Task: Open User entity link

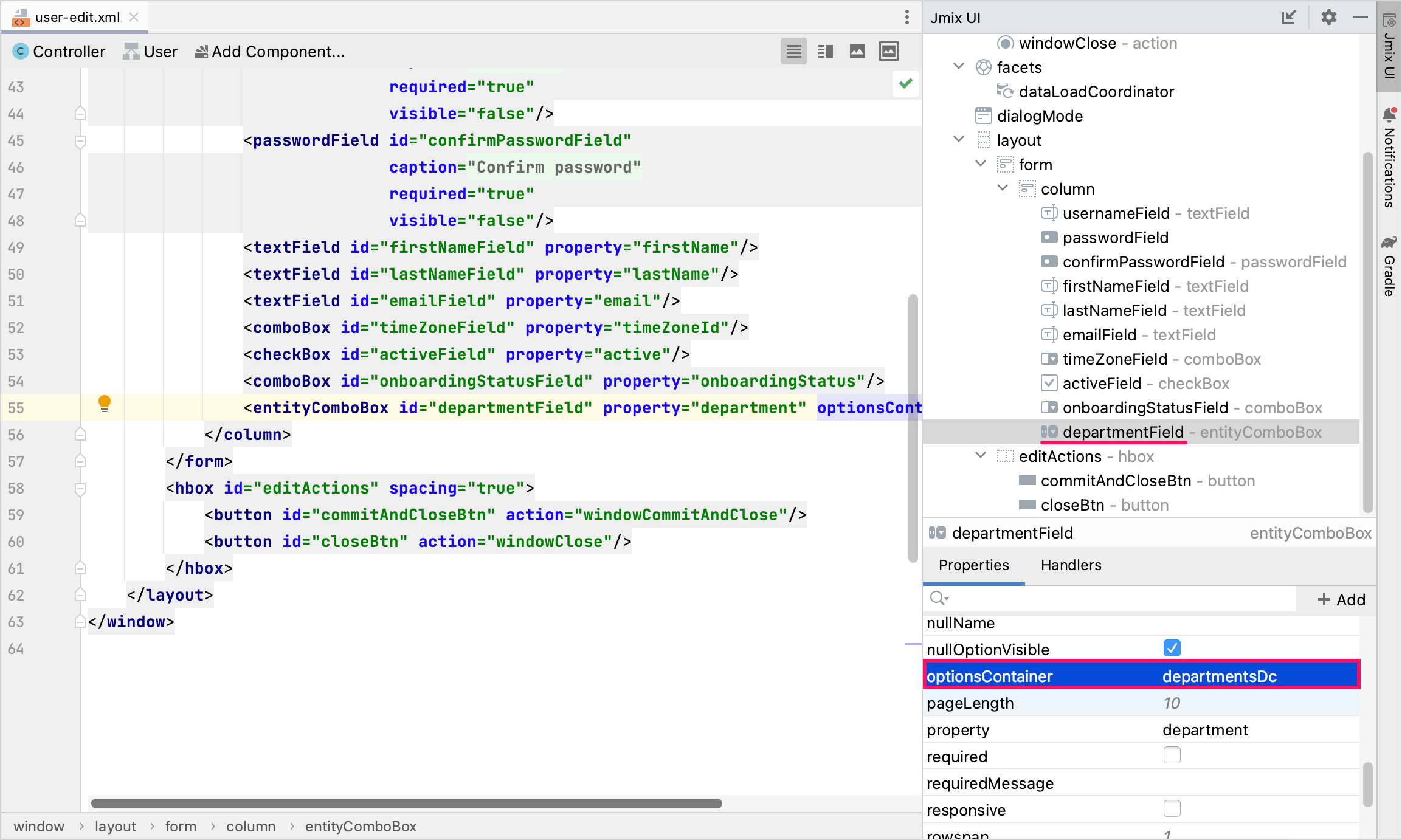Action: pyautogui.click(x=150, y=52)
